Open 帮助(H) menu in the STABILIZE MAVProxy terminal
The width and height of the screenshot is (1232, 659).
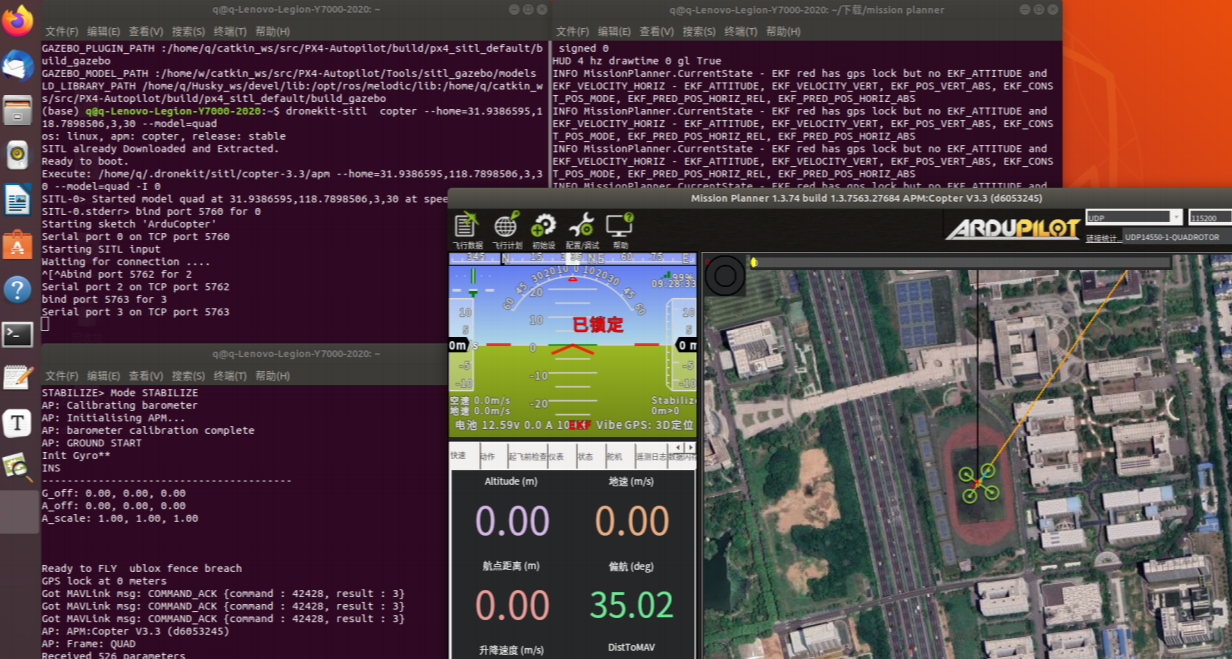pos(272,376)
